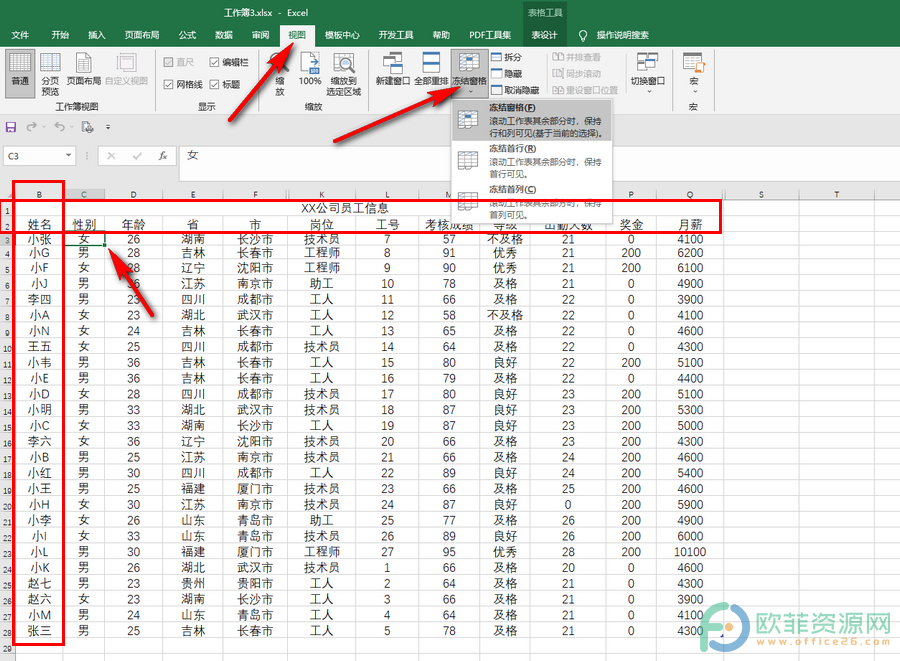Screen dimensions: 900x661
Task: Switch to the 公式 ribbon tab
Action: [x=187, y=35]
